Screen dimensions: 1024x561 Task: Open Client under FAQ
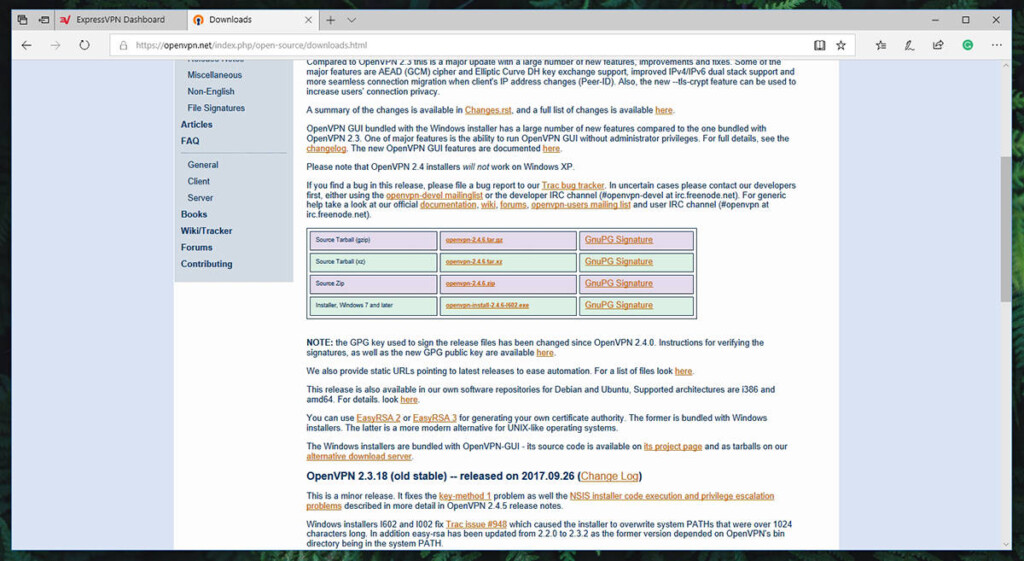[199, 181]
